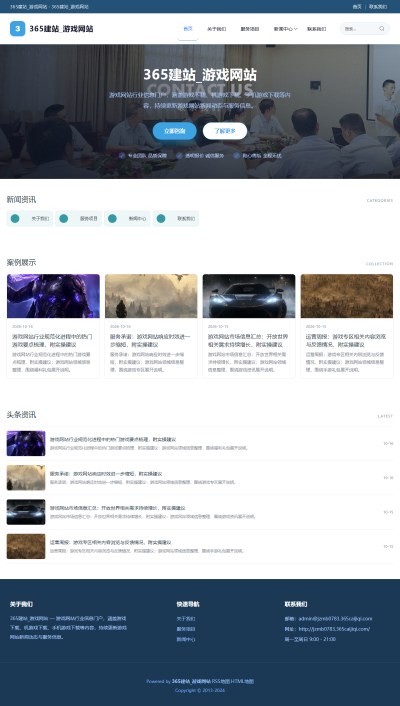This screenshot has height=706, width=400.
Task: Open the misty mountain landscape case thumbnail
Action: [151, 296]
